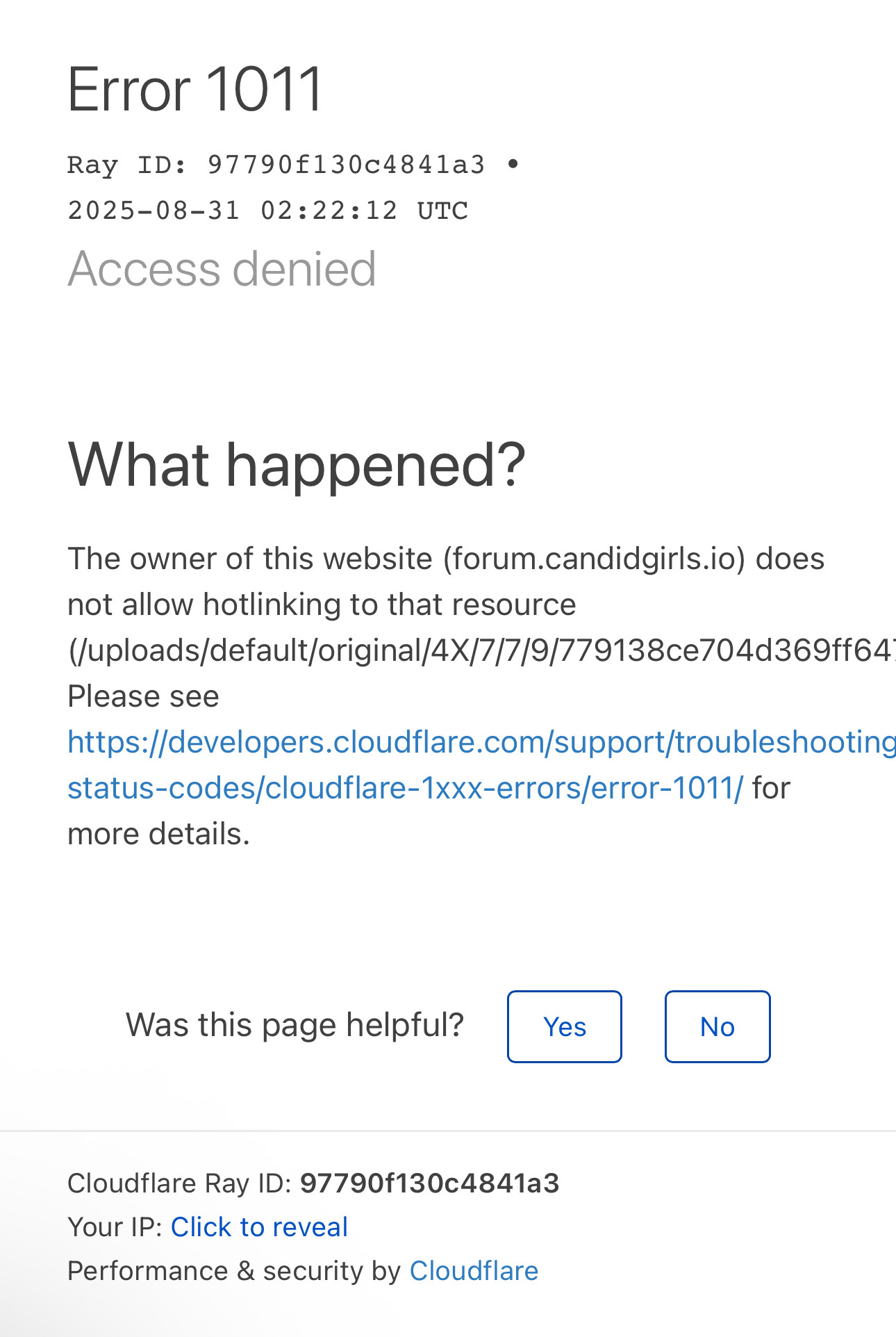The image size is (896, 1337).
Task: Click the Error 1011 heading
Action: pos(195,89)
